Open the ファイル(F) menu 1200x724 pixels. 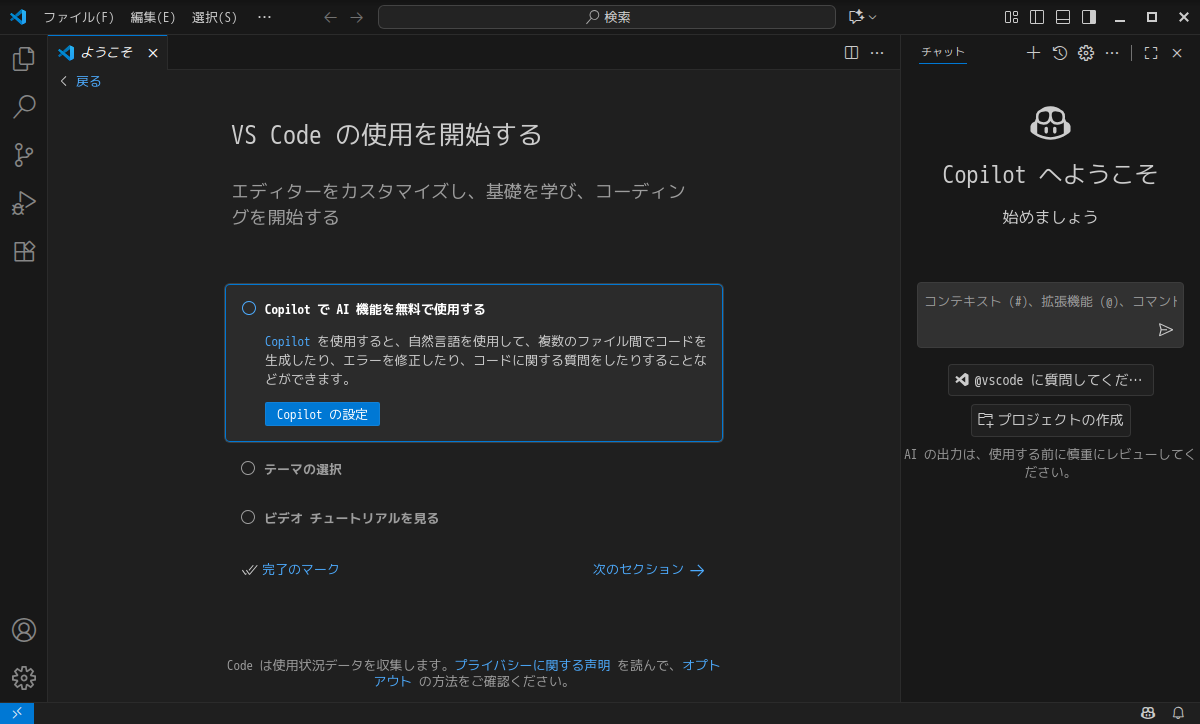point(79,17)
